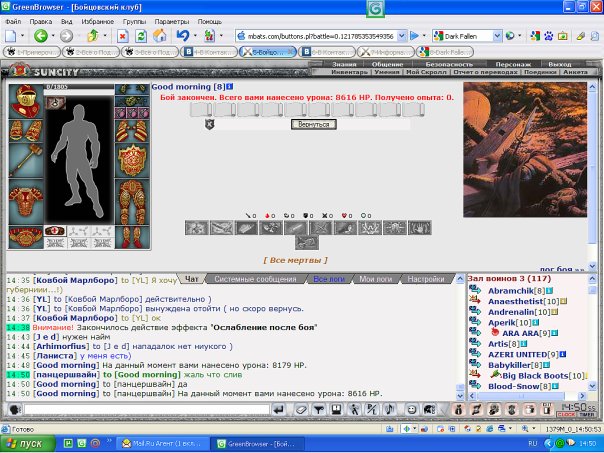Open info icon next to Good morning [8]

230,87
